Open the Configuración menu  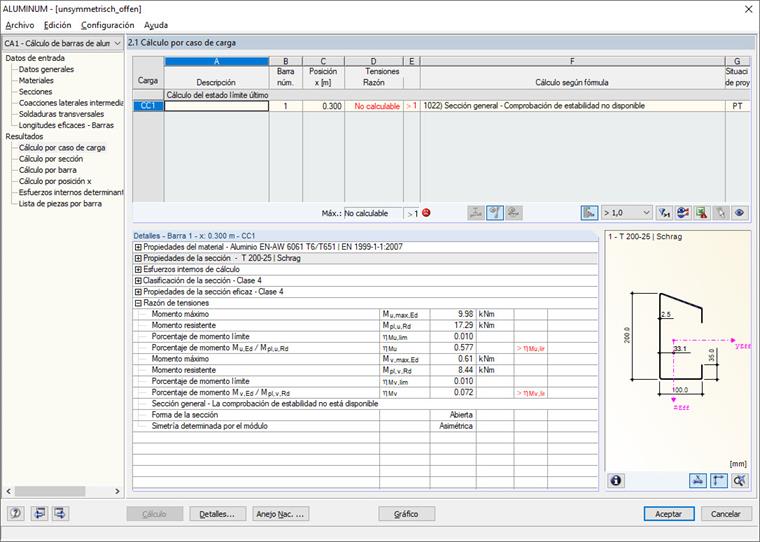(x=108, y=25)
